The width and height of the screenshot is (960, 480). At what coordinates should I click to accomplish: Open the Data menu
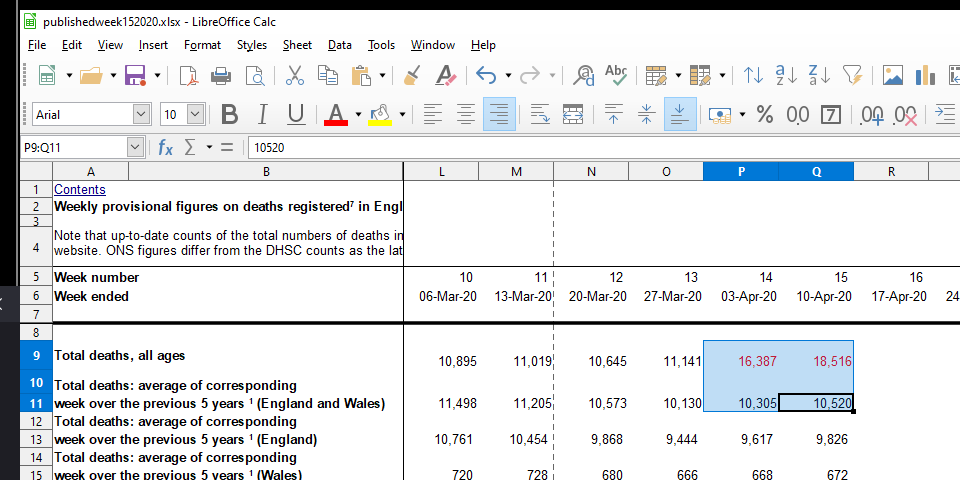339,45
